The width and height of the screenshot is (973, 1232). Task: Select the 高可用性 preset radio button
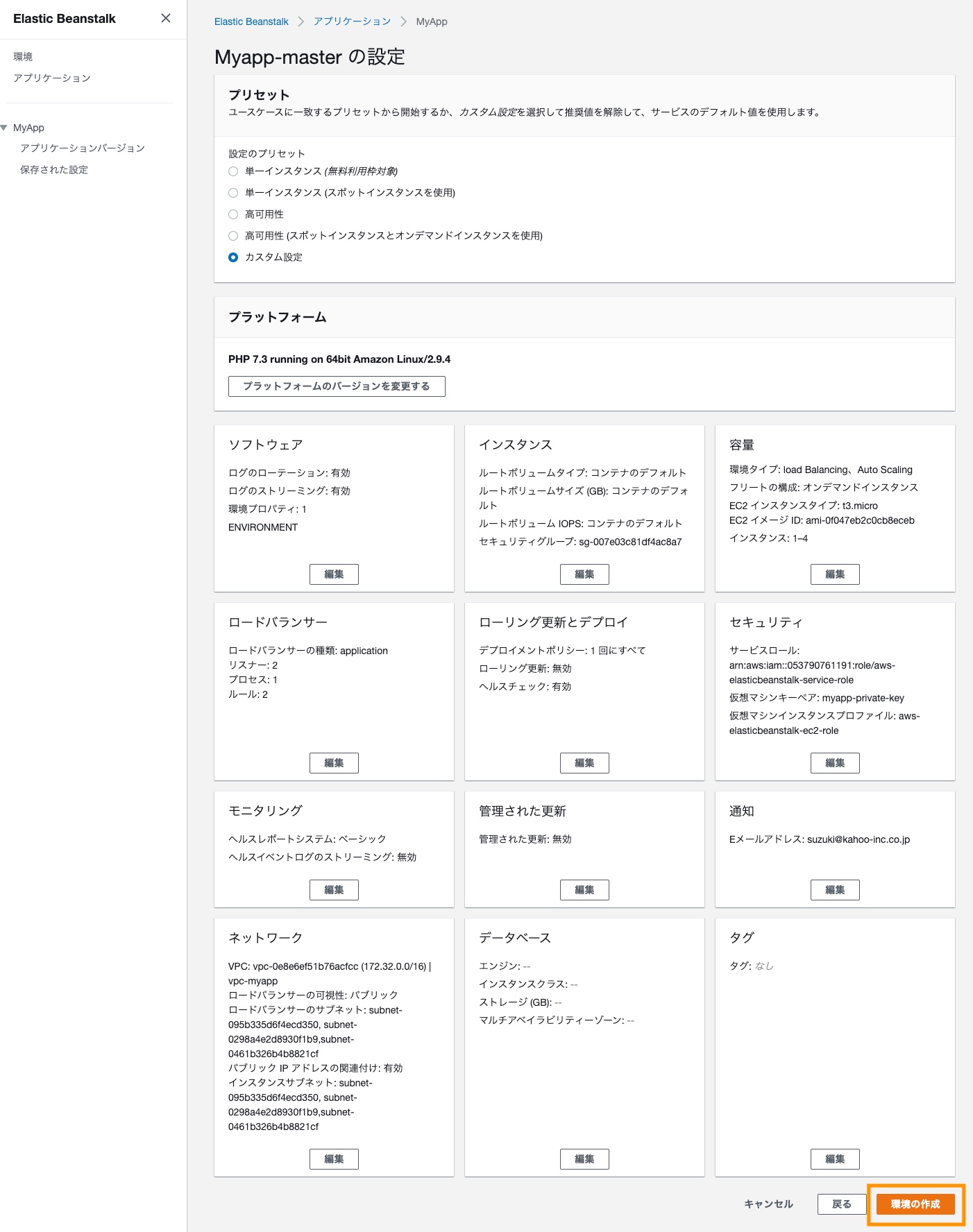[x=233, y=214]
